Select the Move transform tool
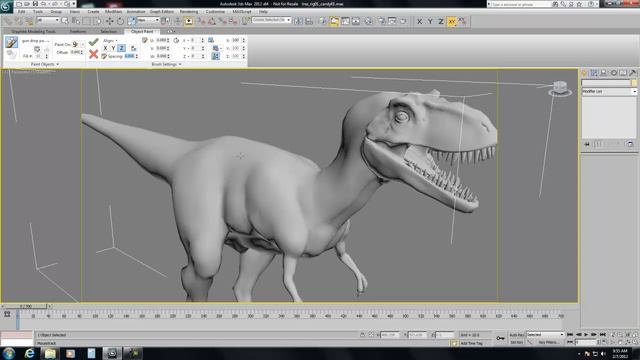 tap(110, 21)
